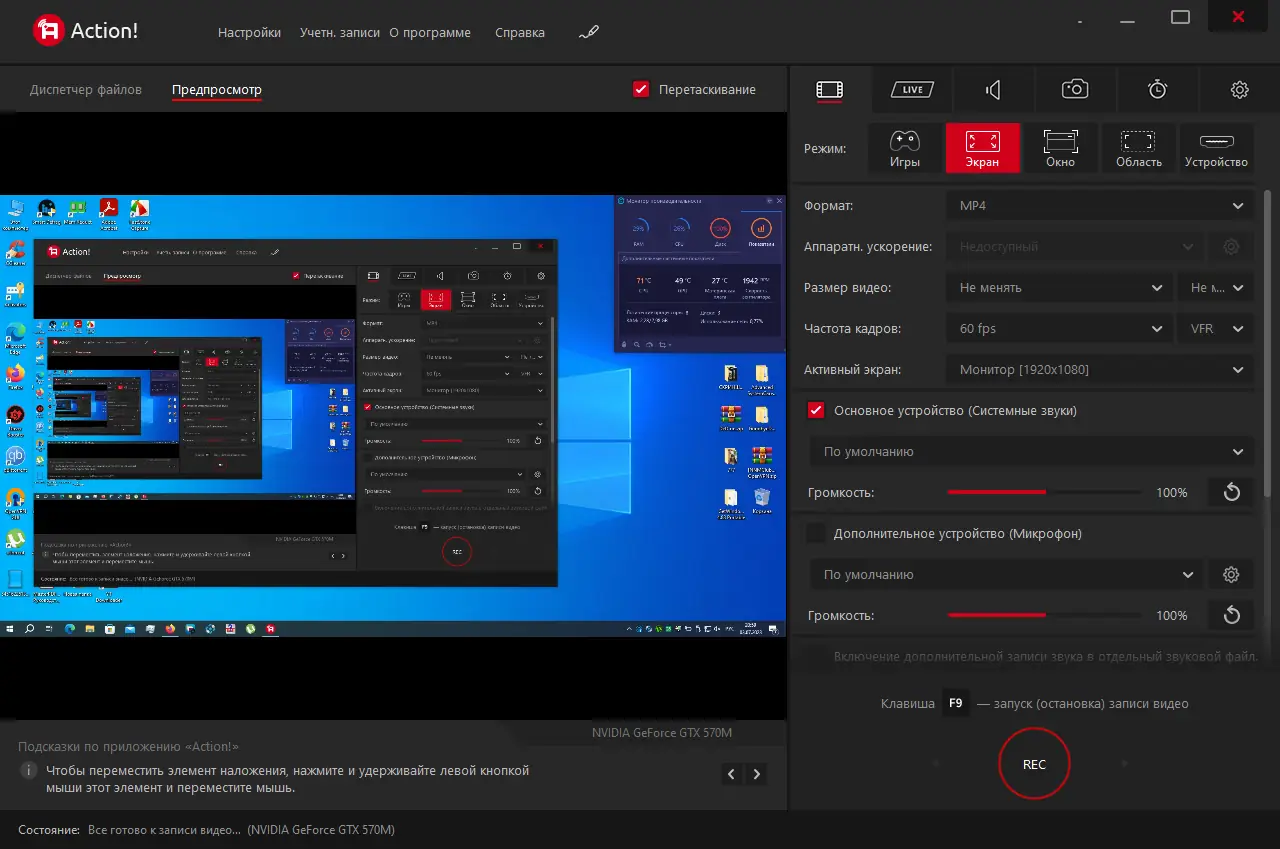Select the Область recording mode
The width and height of the screenshot is (1280, 849).
tap(1138, 148)
